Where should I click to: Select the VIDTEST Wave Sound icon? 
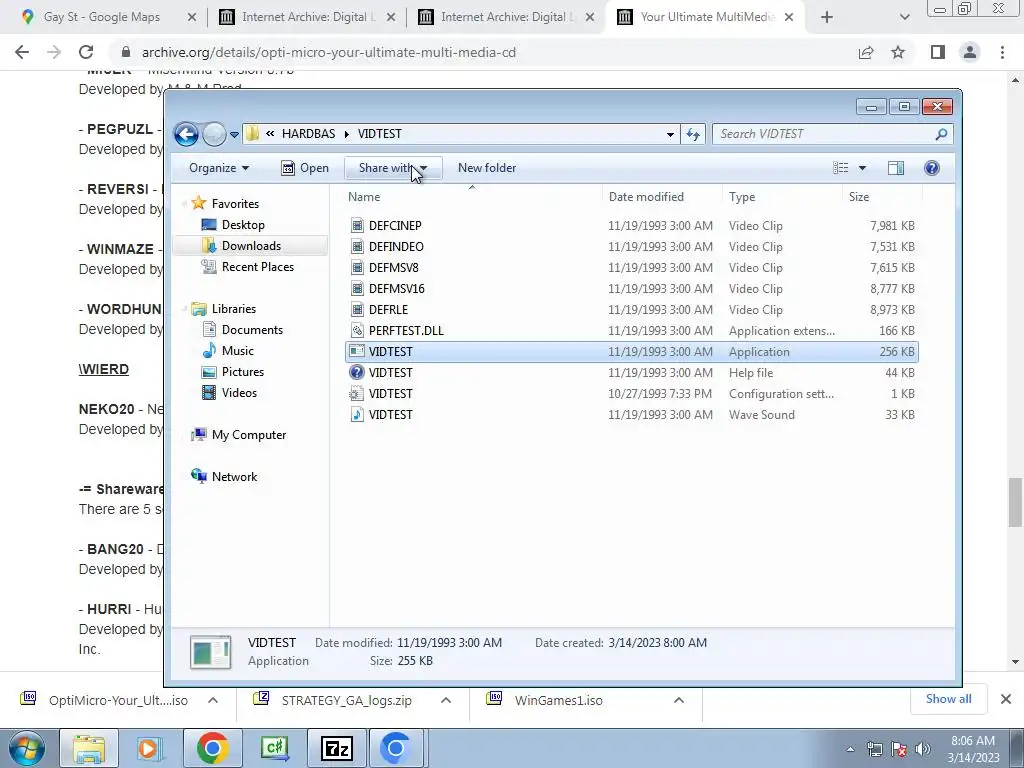357,415
